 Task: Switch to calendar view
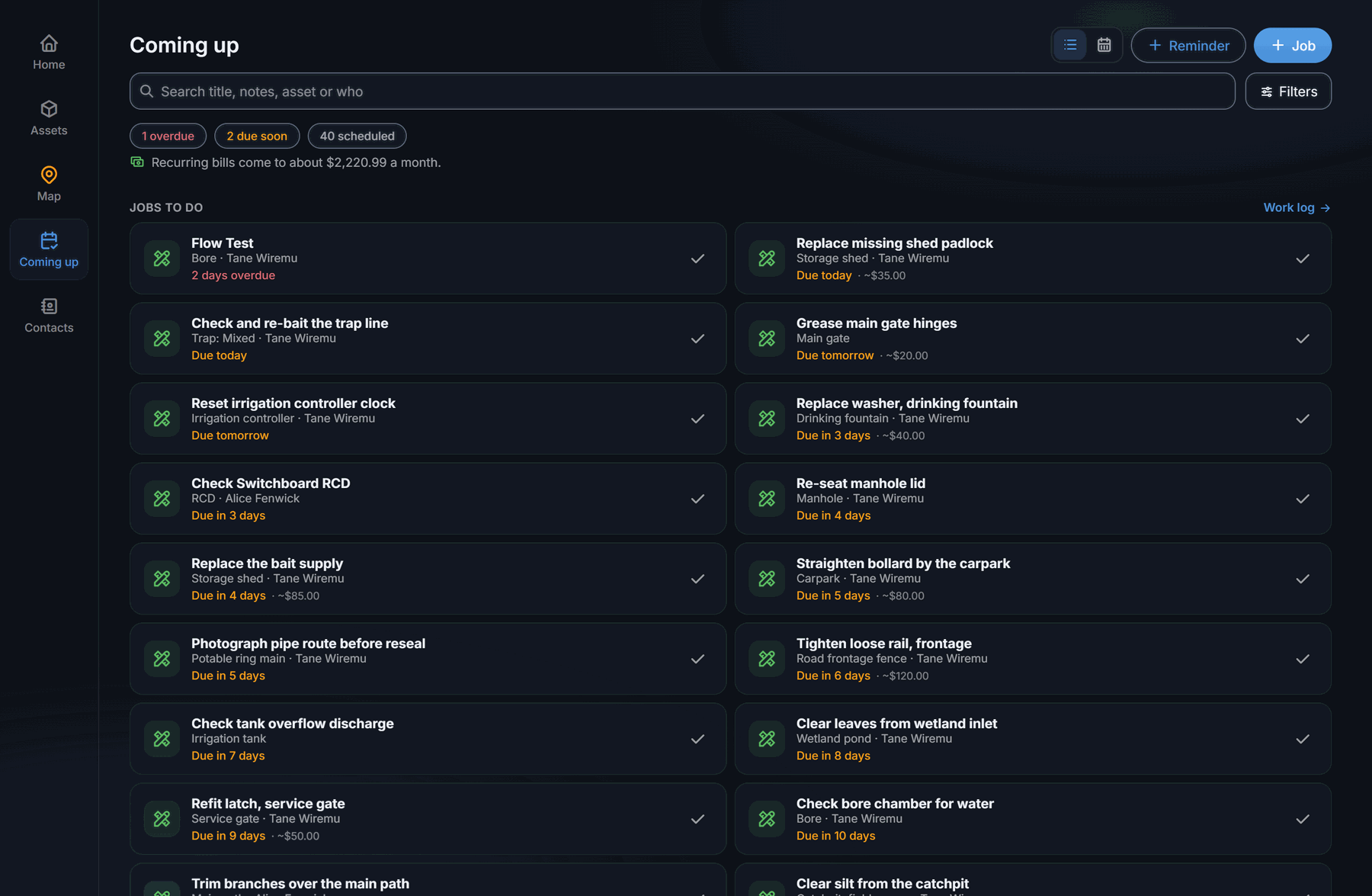pyautogui.click(x=1104, y=45)
